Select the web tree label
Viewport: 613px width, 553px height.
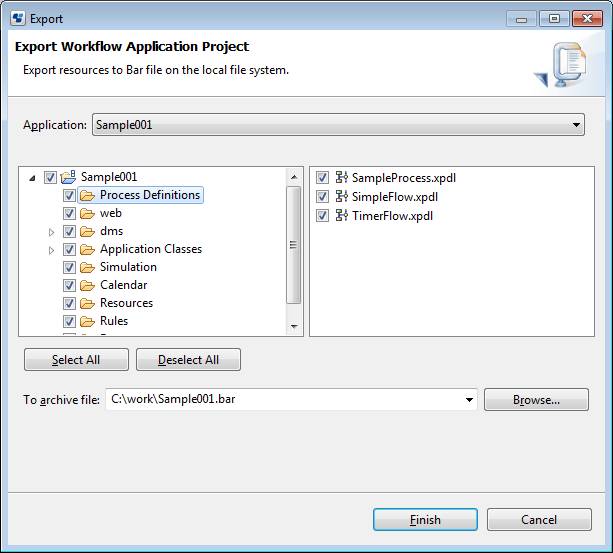click(x=111, y=213)
